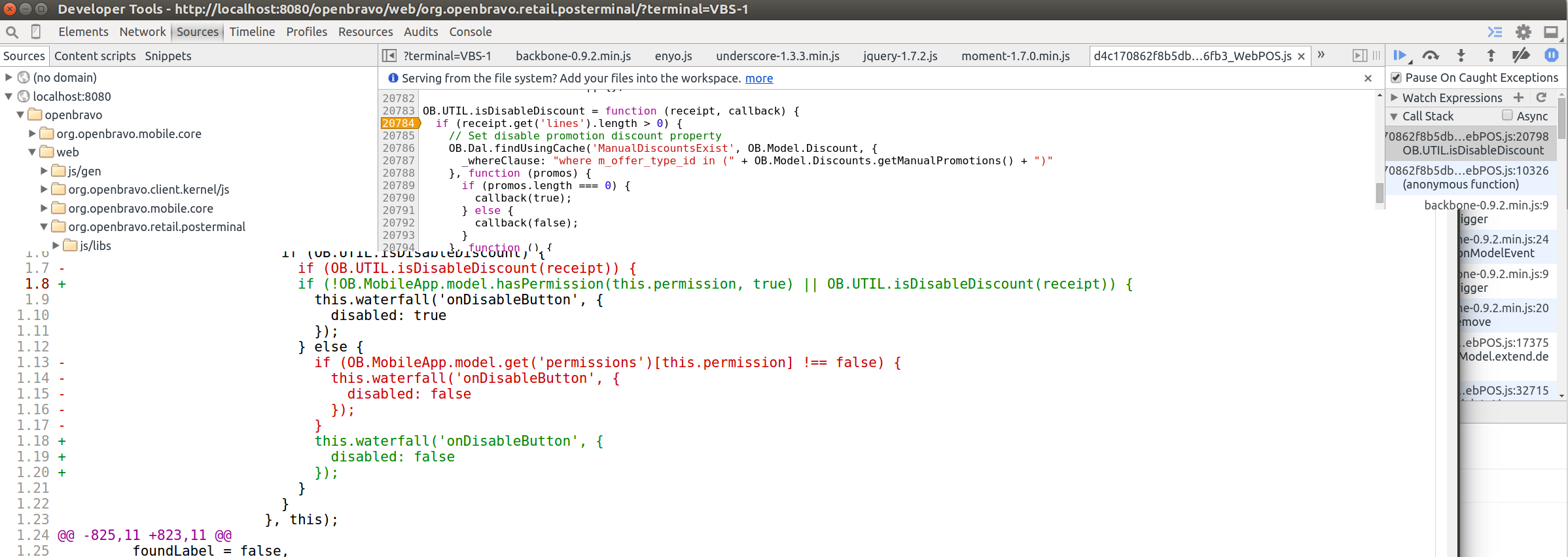1568x557 pixels.
Task: Show the console drawer icon
Action: pyautogui.click(x=1495, y=32)
